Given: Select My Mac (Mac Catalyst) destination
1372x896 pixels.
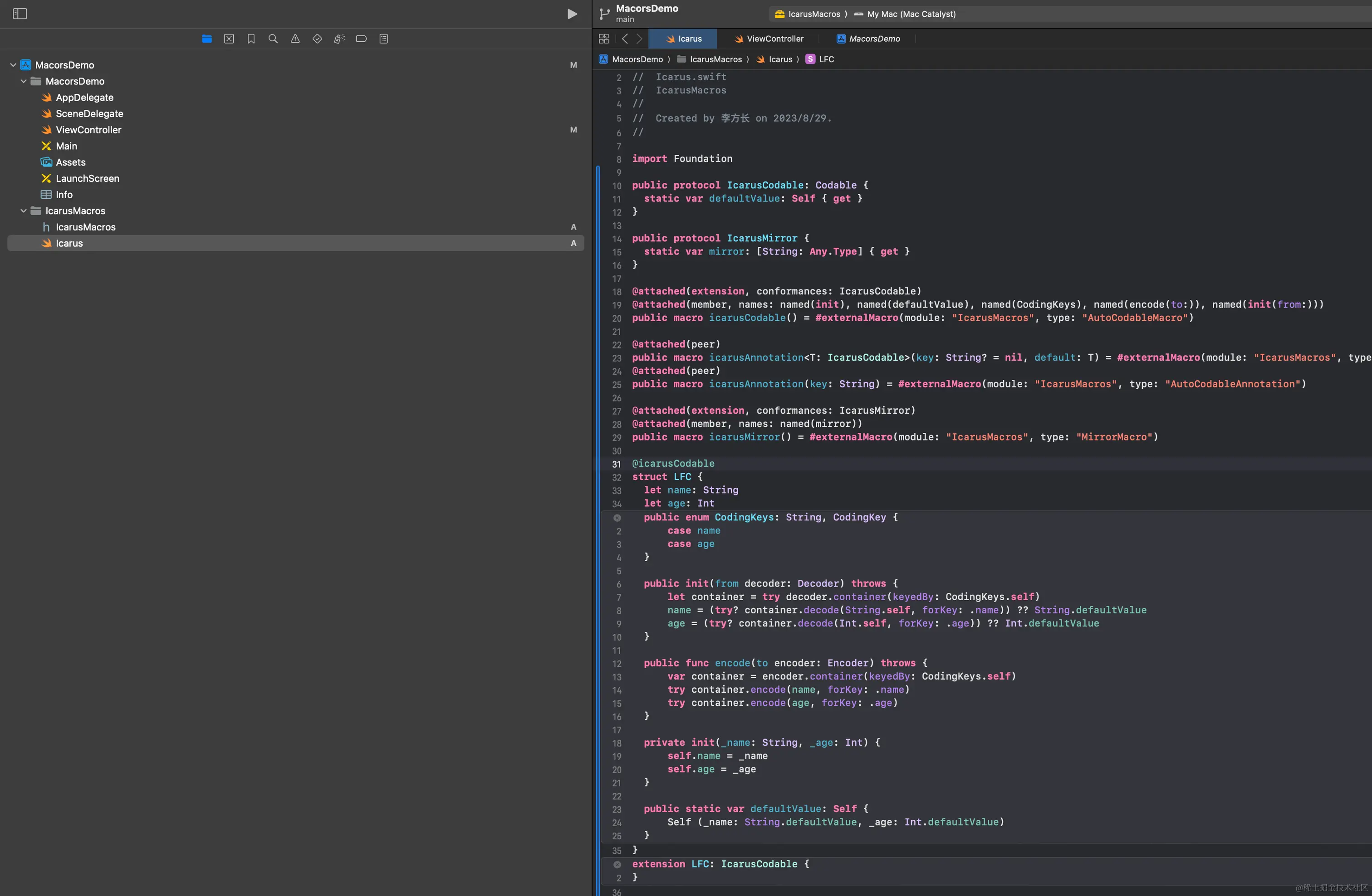Looking at the screenshot, I should [x=911, y=14].
